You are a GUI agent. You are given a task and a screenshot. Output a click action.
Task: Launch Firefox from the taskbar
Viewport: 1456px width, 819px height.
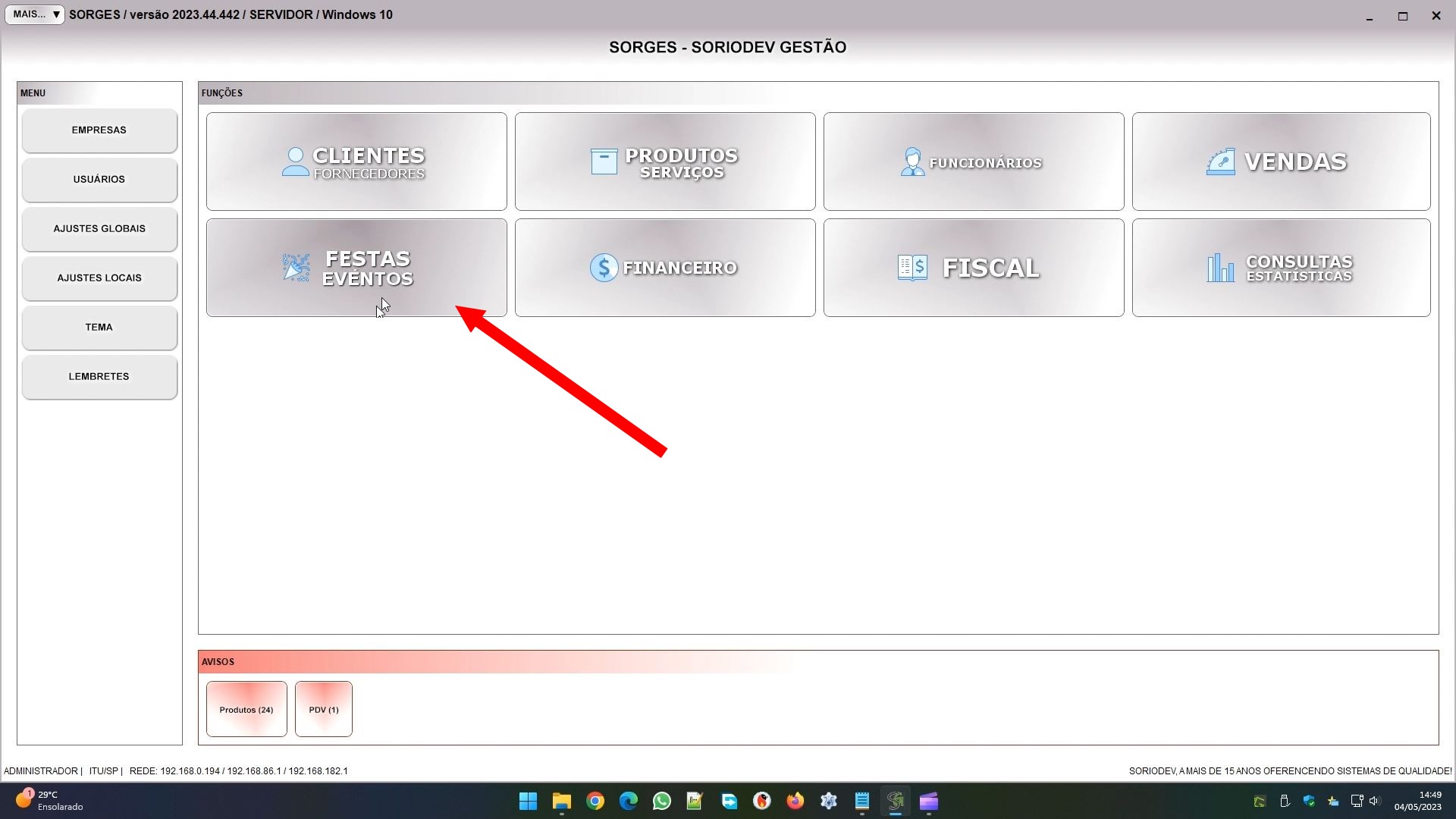pyautogui.click(x=795, y=801)
